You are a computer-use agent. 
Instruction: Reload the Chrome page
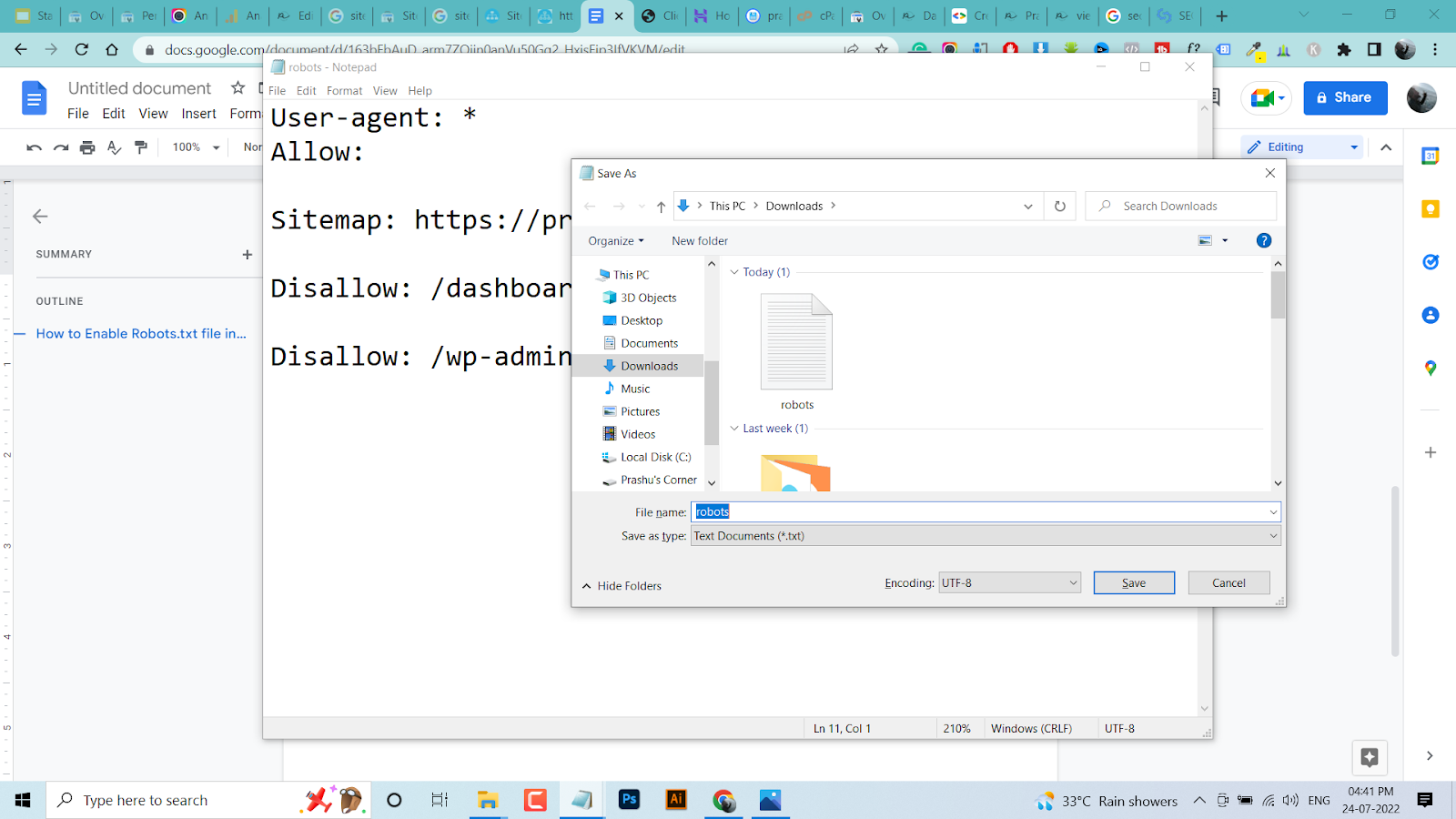pyautogui.click(x=82, y=49)
